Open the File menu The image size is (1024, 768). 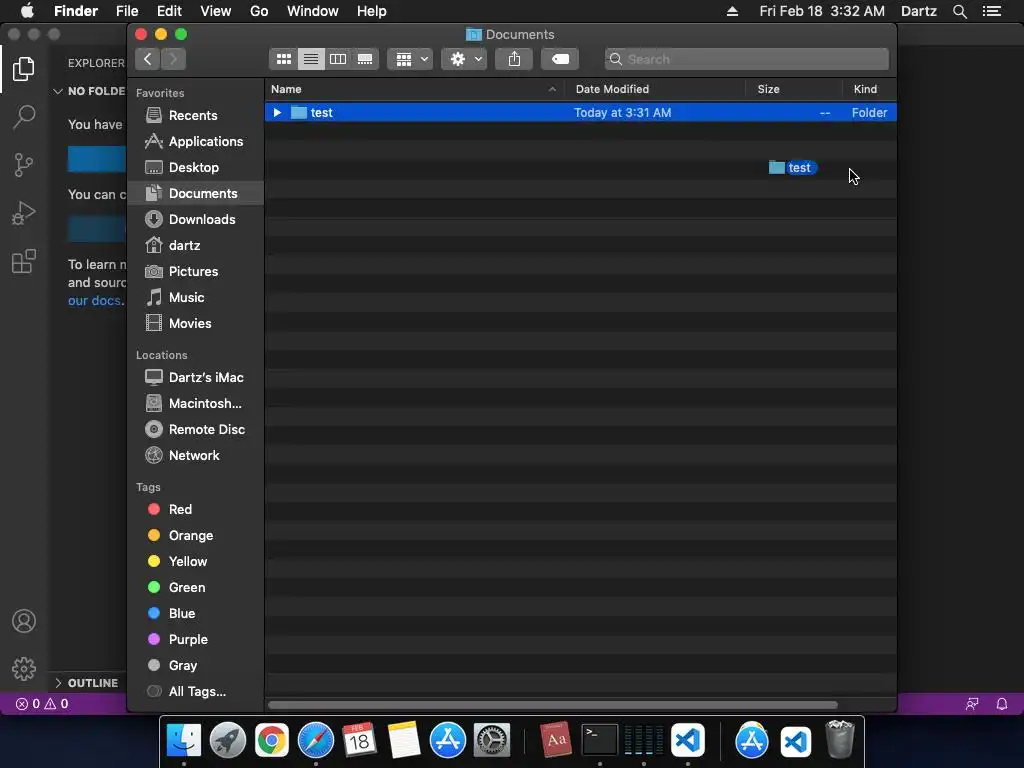pyautogui.click(x=127, y=11)
